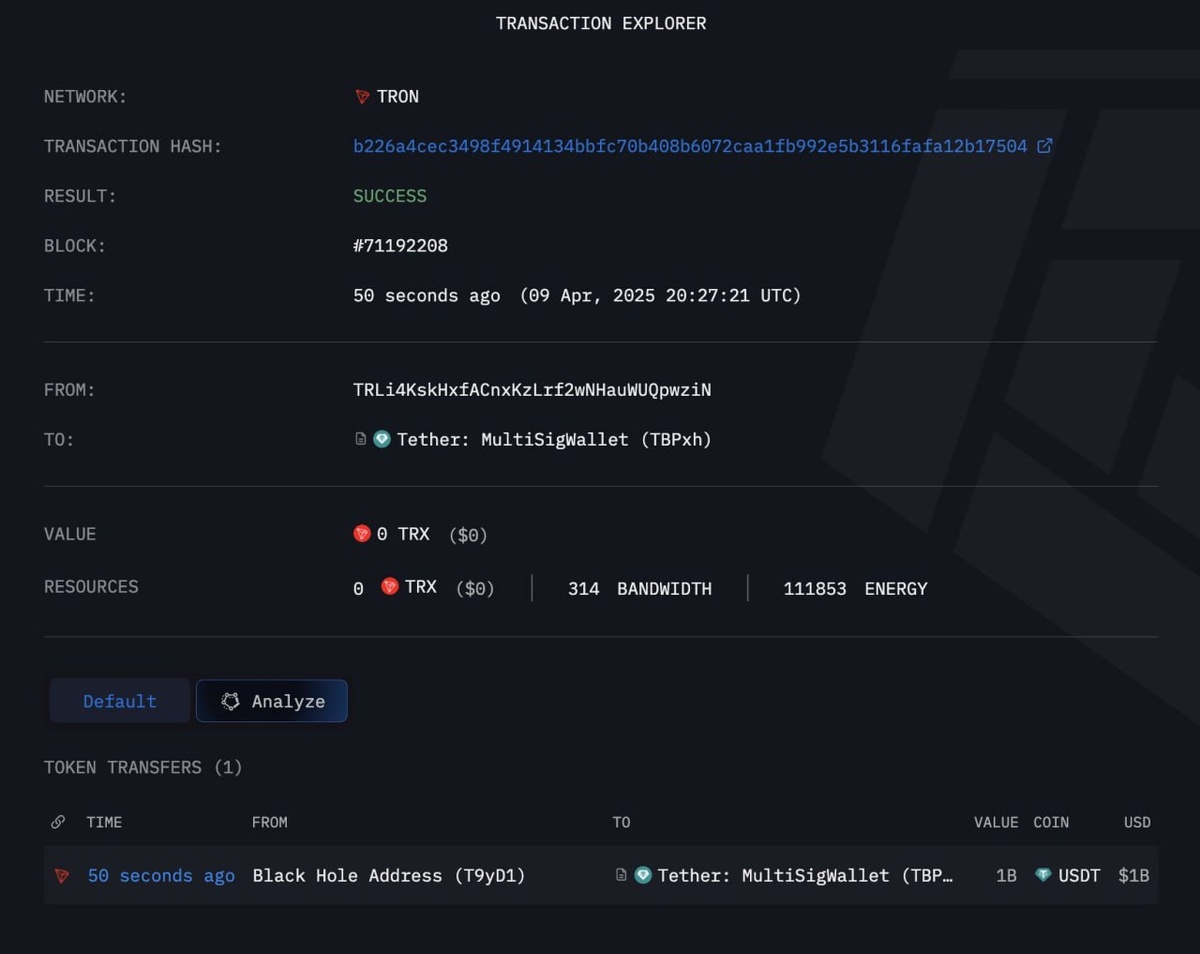Click the contract document icon in the TO field
The image size is (1200, 954).
[x=361, y=439]
